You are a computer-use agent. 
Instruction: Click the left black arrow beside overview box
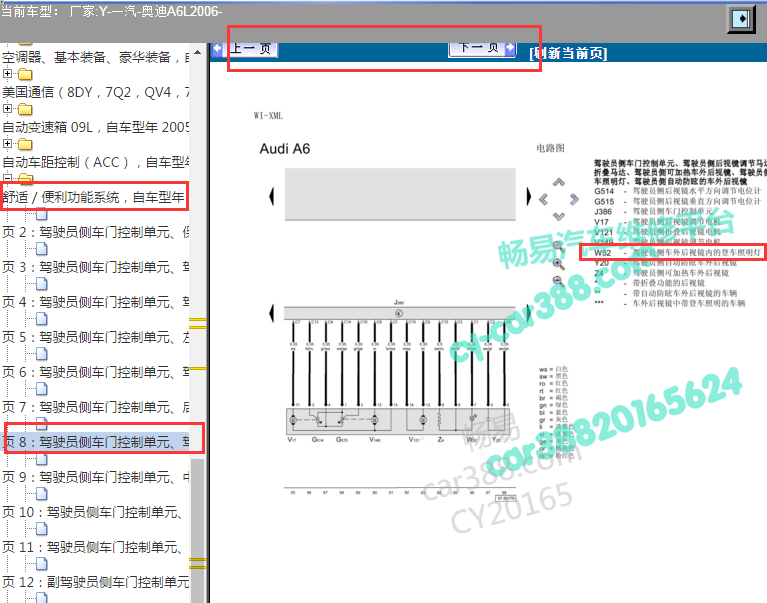[x=271, y=196]
